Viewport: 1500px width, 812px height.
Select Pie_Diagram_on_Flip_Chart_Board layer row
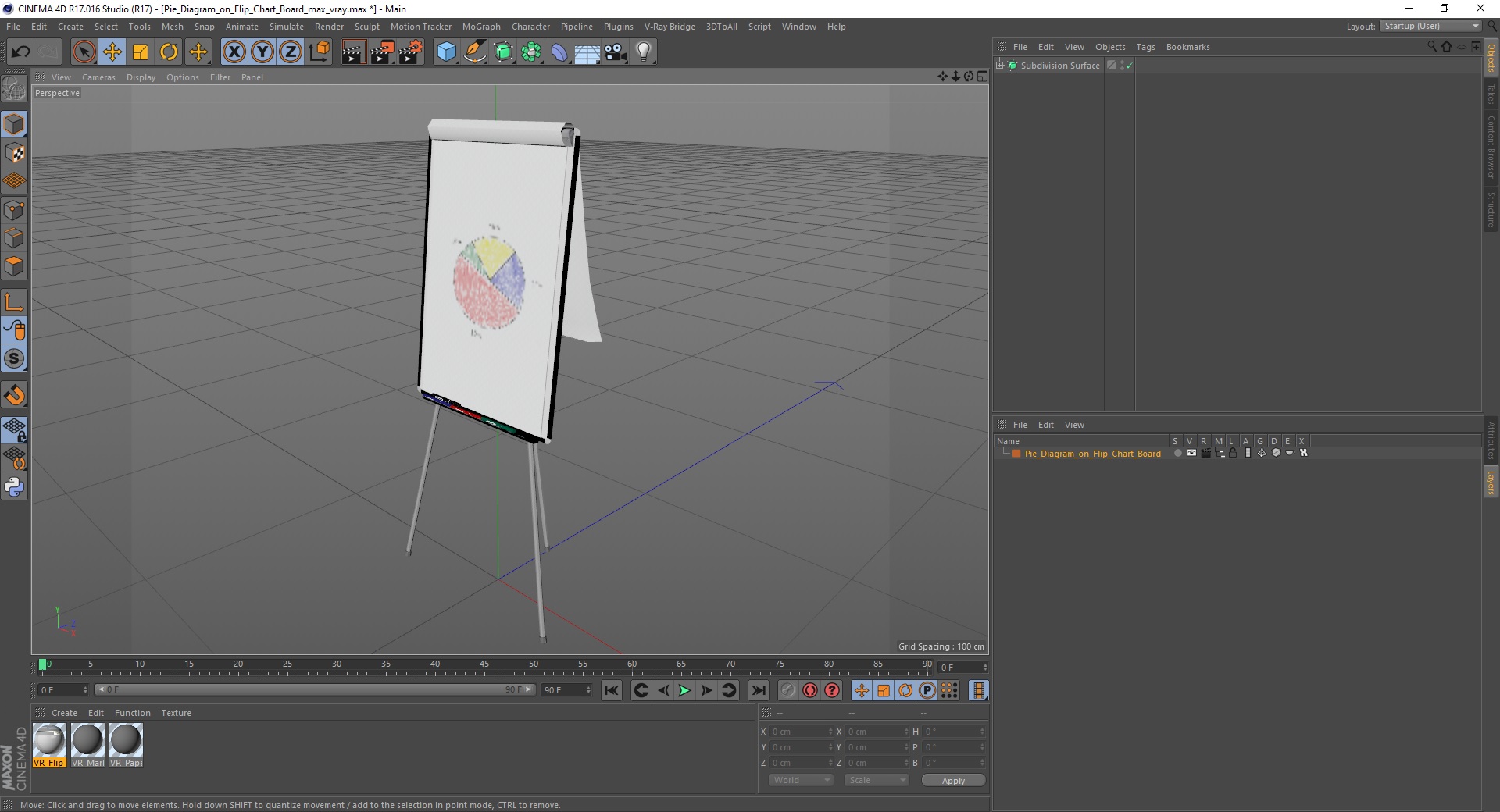click(x=1092, y=454)
